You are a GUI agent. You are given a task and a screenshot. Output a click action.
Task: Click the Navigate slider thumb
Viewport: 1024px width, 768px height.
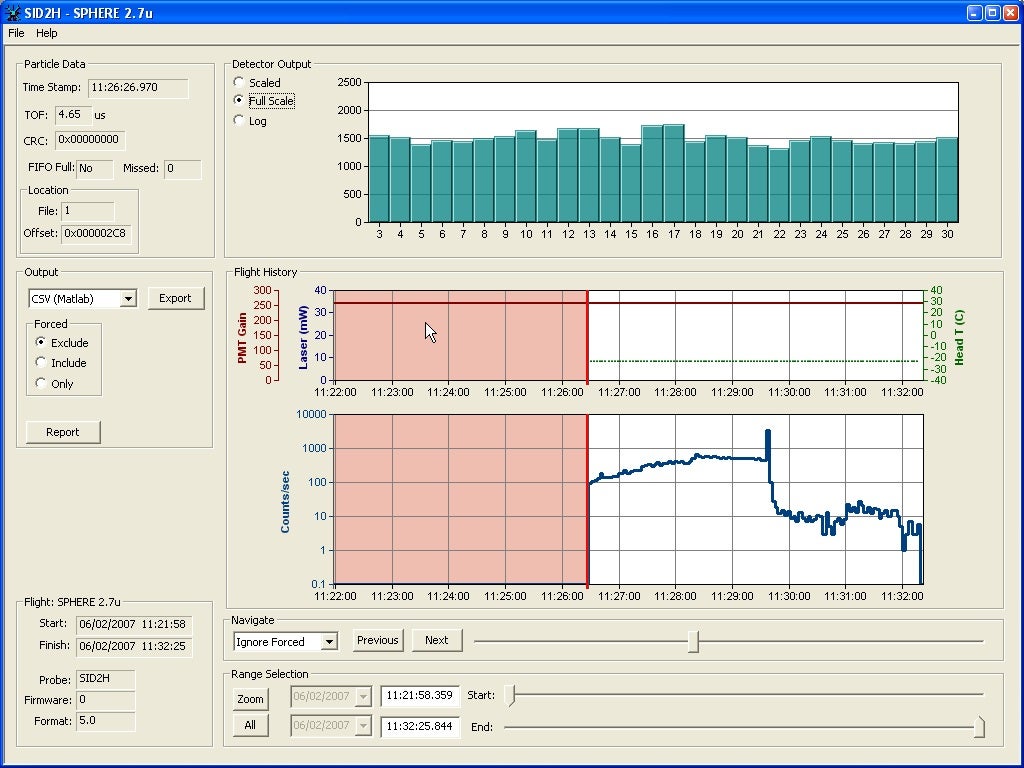pyautogui.click(x=693, y=641)
